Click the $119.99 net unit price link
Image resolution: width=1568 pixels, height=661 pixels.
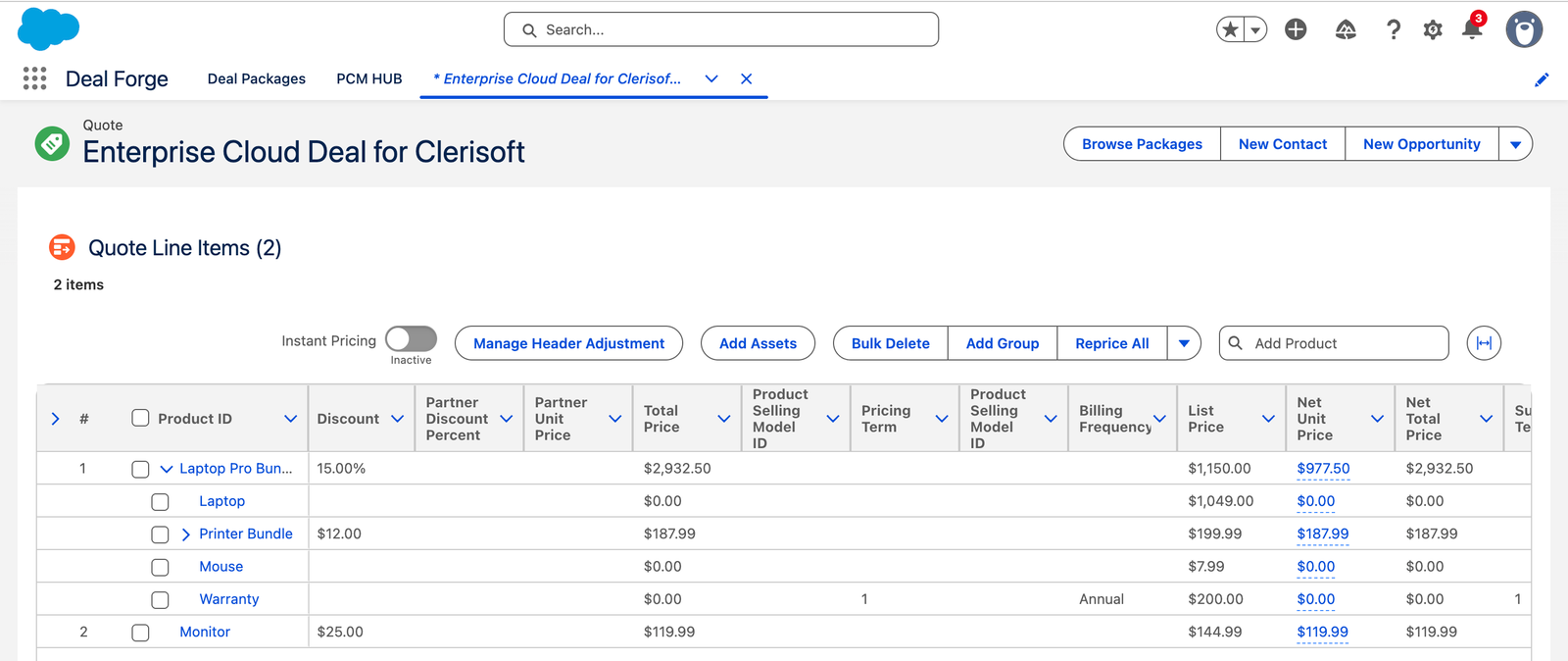[x=1323, y=632]
